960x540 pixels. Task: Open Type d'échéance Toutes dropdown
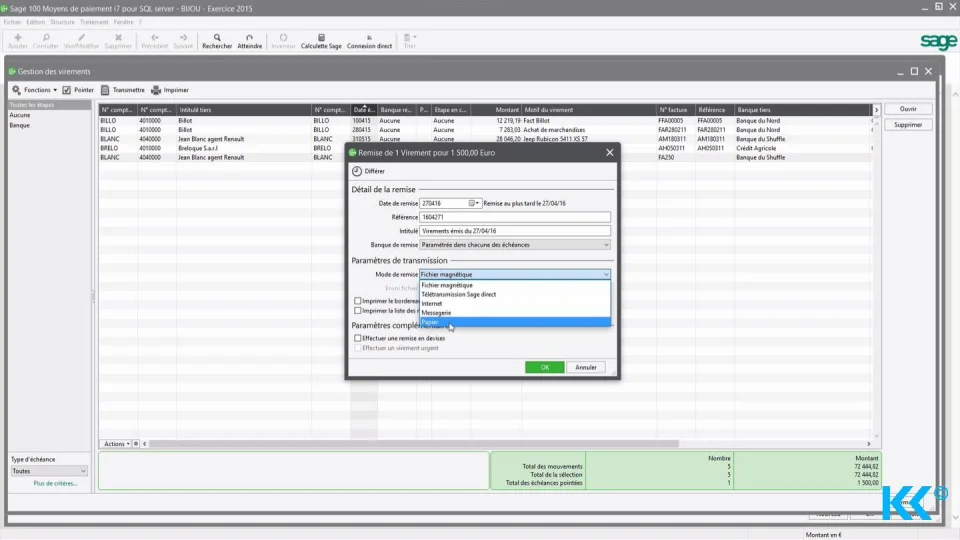pyautogui.click(x=49, y=471)
